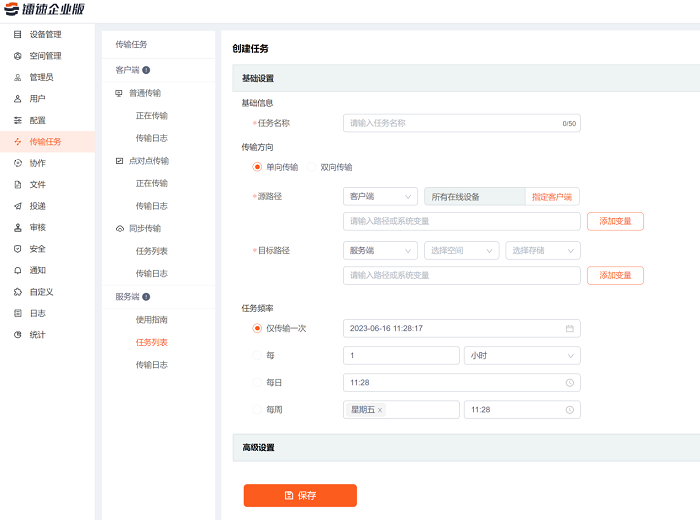Click calendar icon in the date field

[569, 328]
